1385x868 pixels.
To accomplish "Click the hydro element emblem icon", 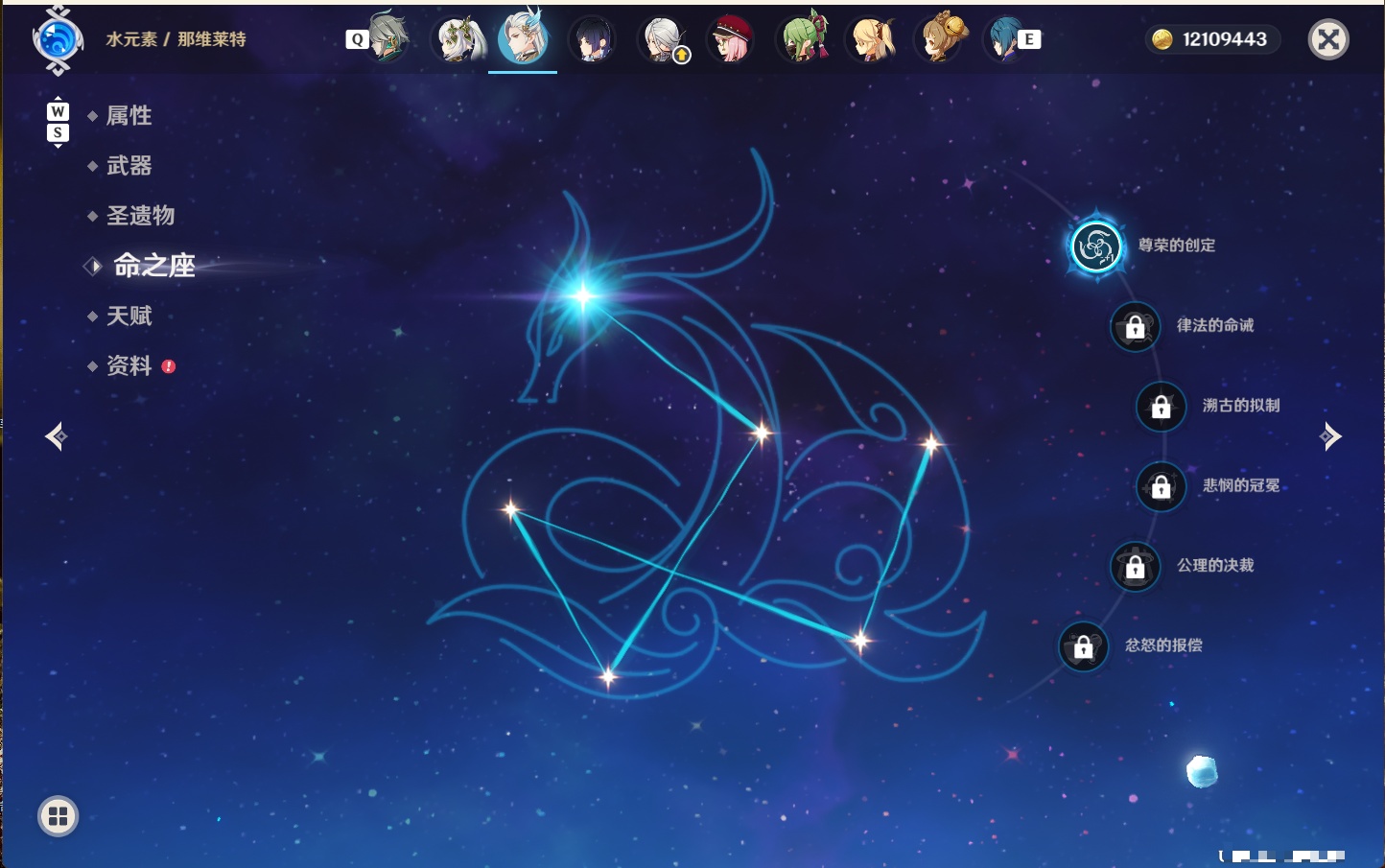I will [x=58, y=40].
